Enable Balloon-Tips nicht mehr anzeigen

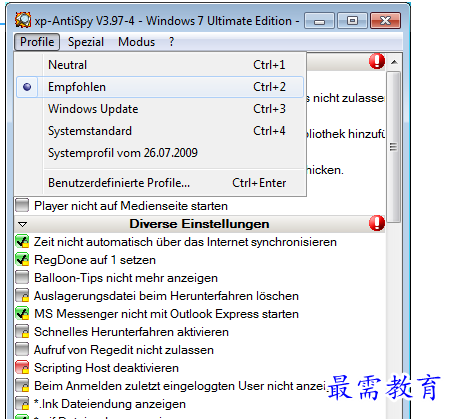point(22,277)
